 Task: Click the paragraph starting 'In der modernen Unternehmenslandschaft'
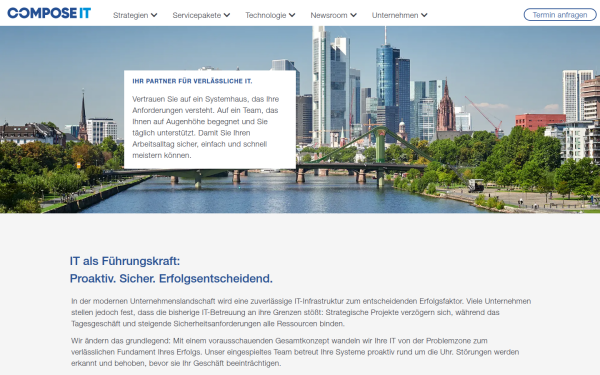pos(301,312)
